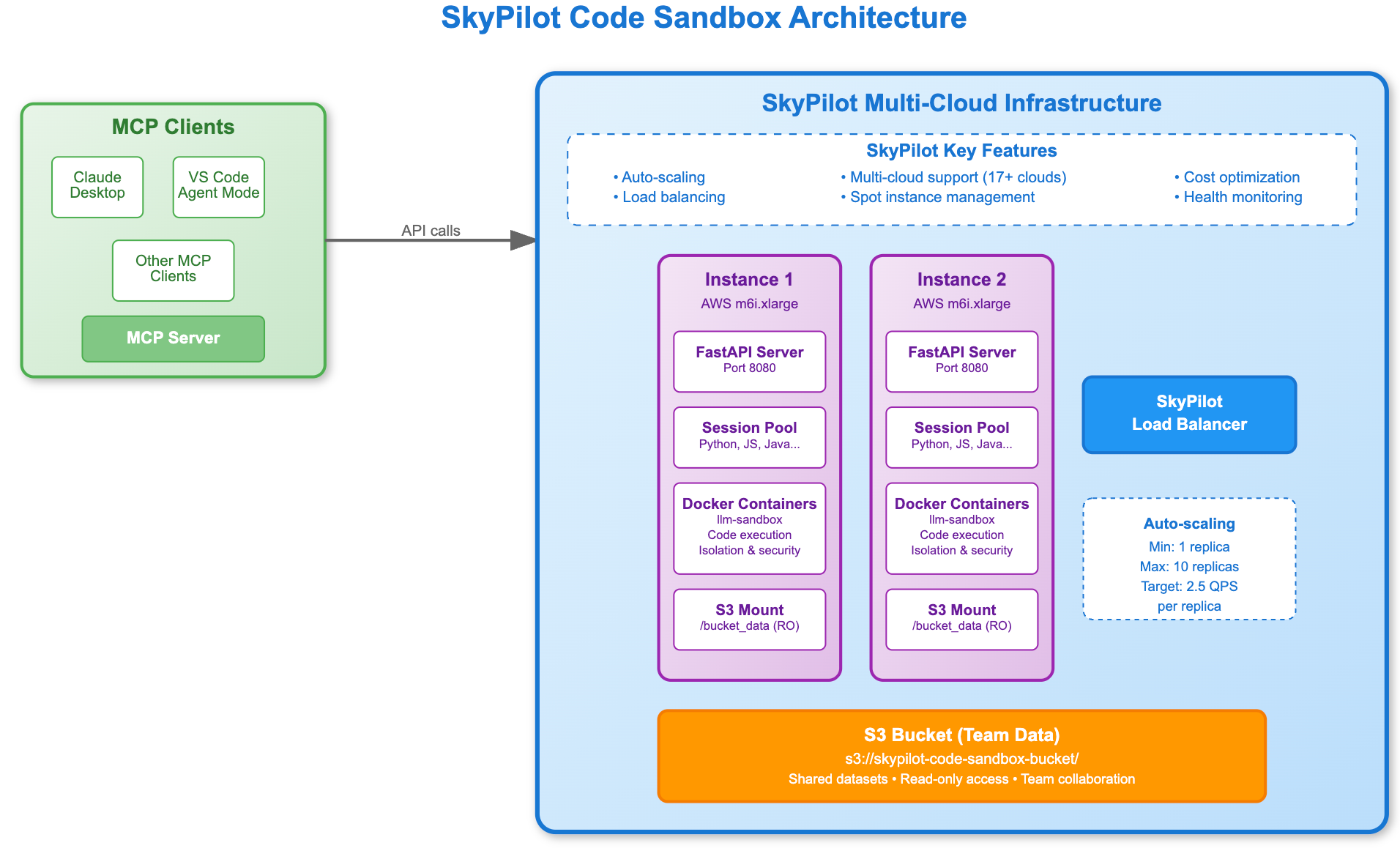The width and height of the screenshot is (1400, 851).
Task: Click '/bucket_data (RO)' in Instance 1
Action: pyautogui.click(x=749, y=626)
